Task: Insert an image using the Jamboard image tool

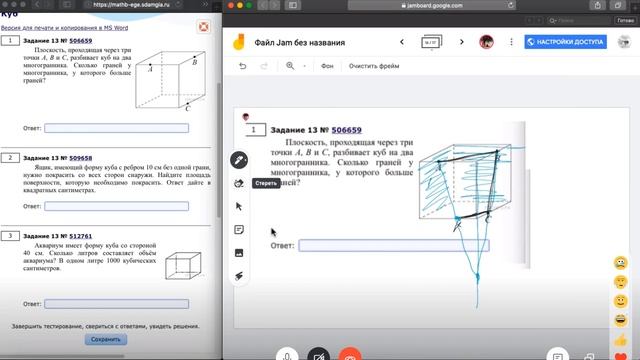Action: (239, 253)
